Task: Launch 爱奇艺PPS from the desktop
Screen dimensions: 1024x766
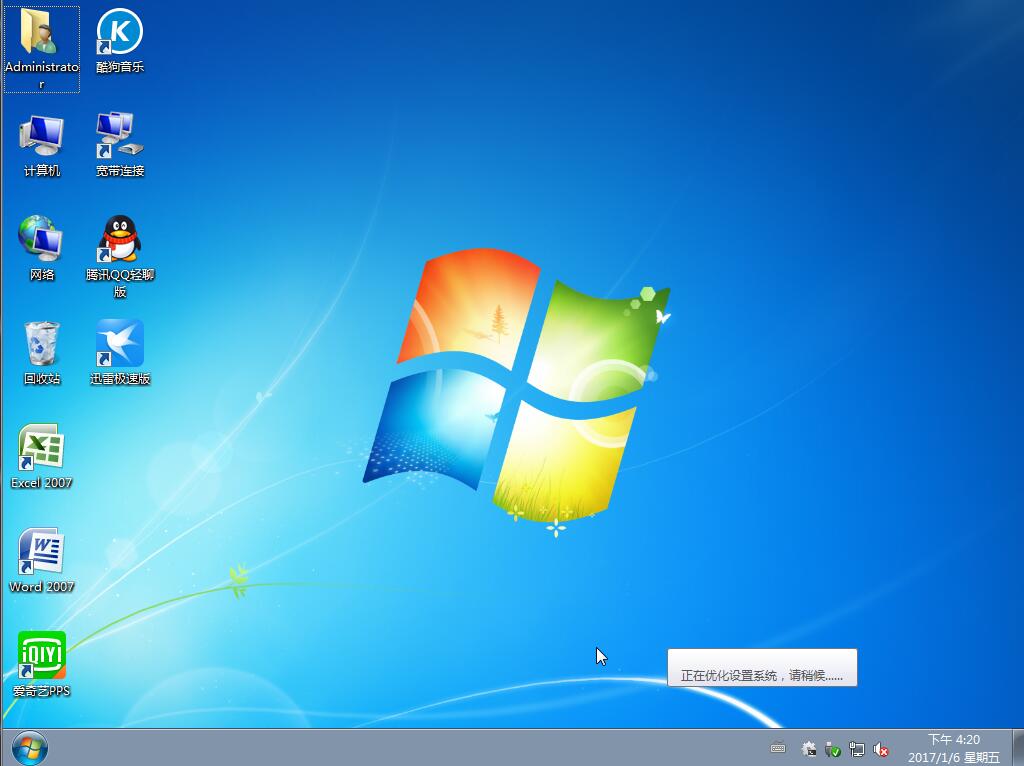Action: point(41,662)
